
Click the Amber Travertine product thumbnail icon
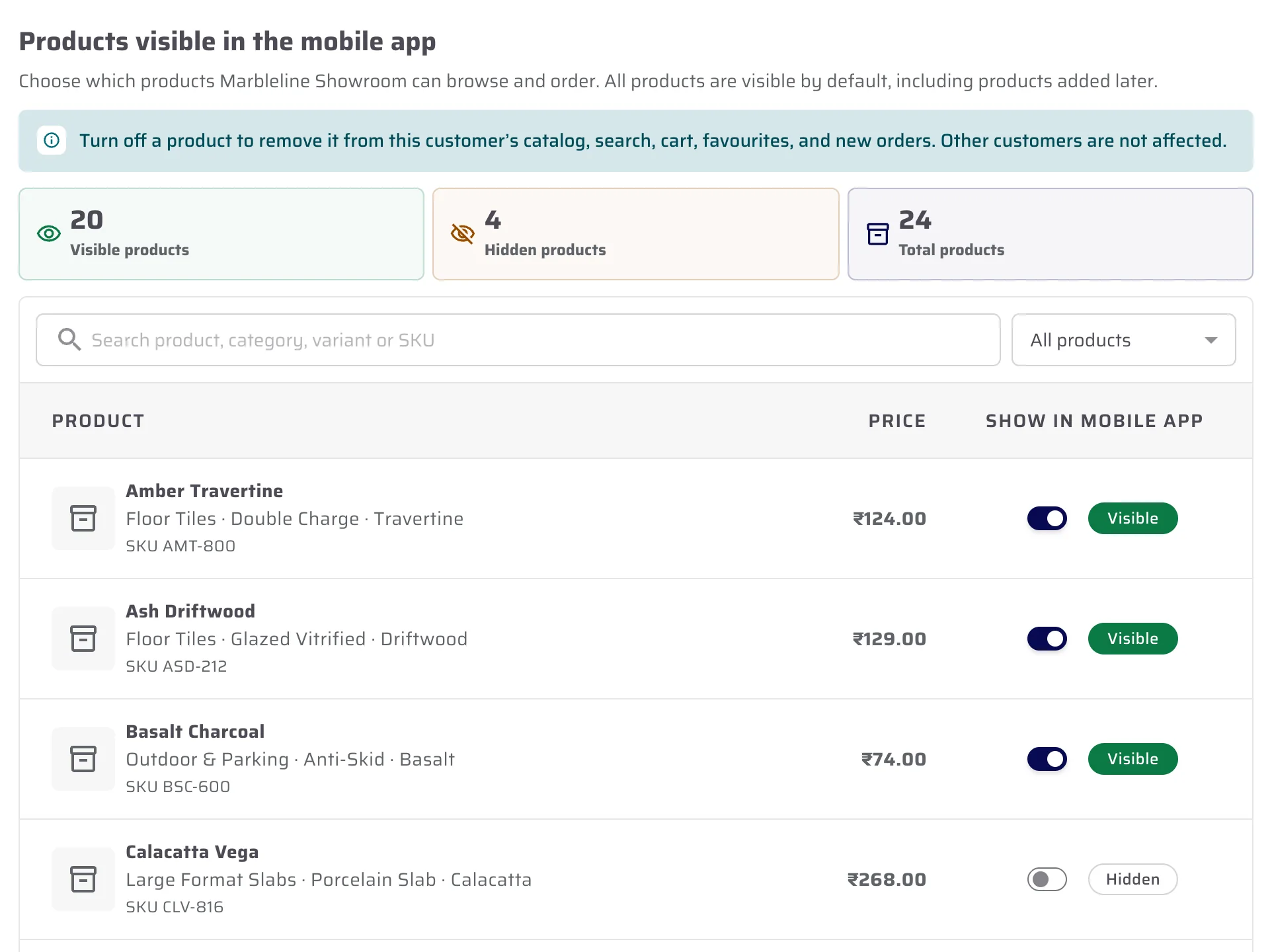[x=83, y=518]
